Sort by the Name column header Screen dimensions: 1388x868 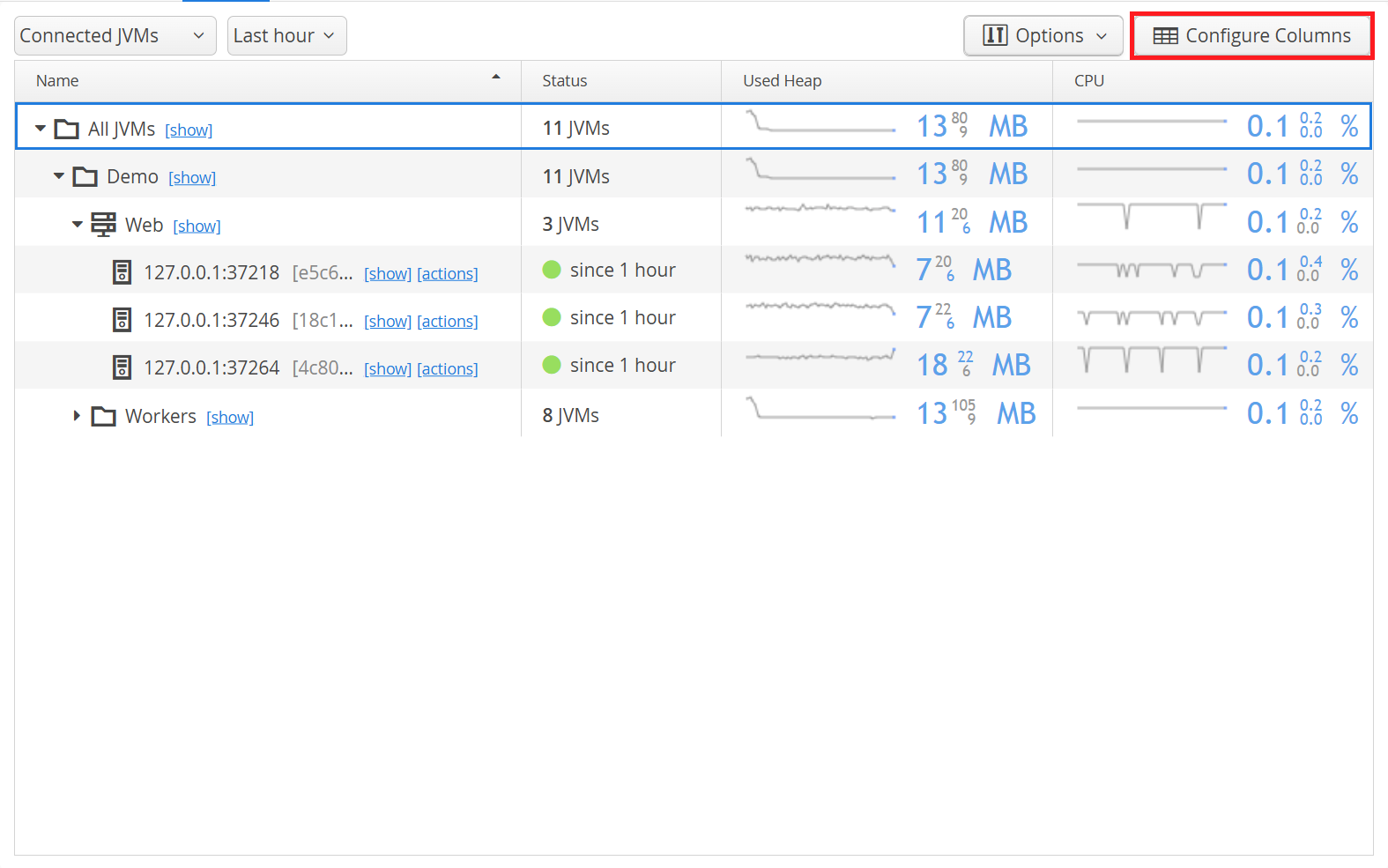[x=57, y=81]
